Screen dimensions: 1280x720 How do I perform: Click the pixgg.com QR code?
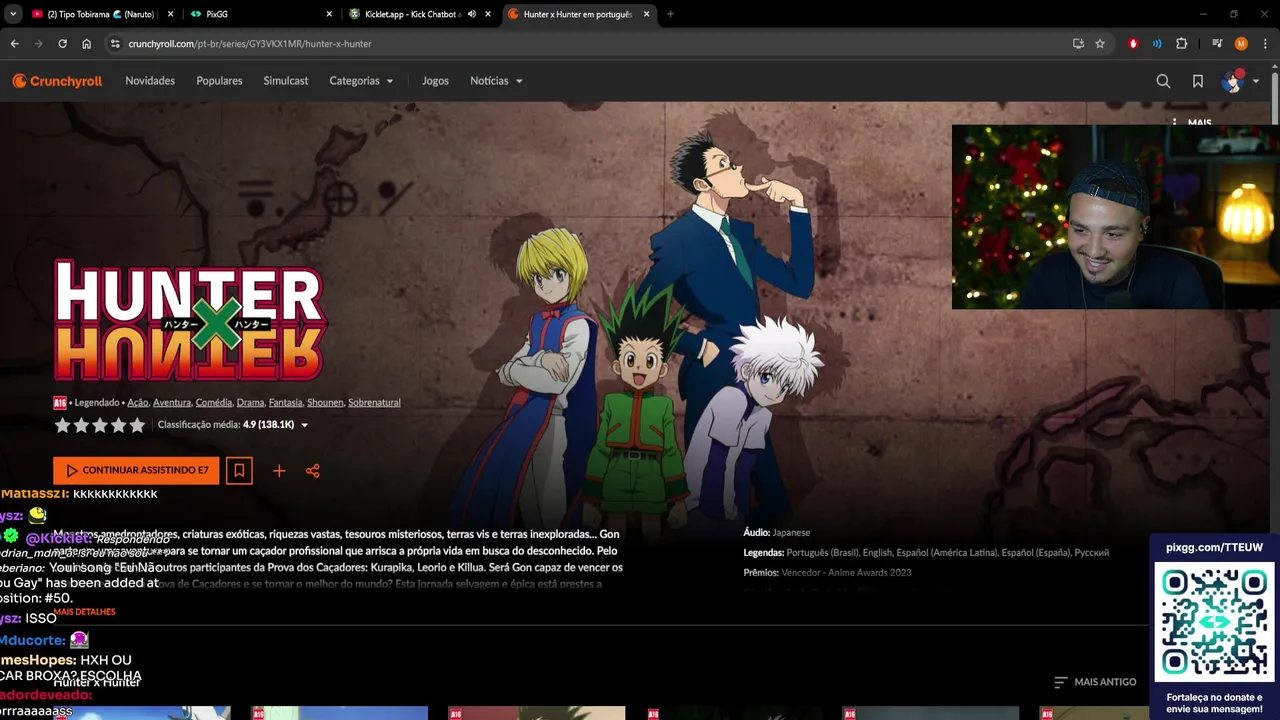click(x=1215, y=622)
